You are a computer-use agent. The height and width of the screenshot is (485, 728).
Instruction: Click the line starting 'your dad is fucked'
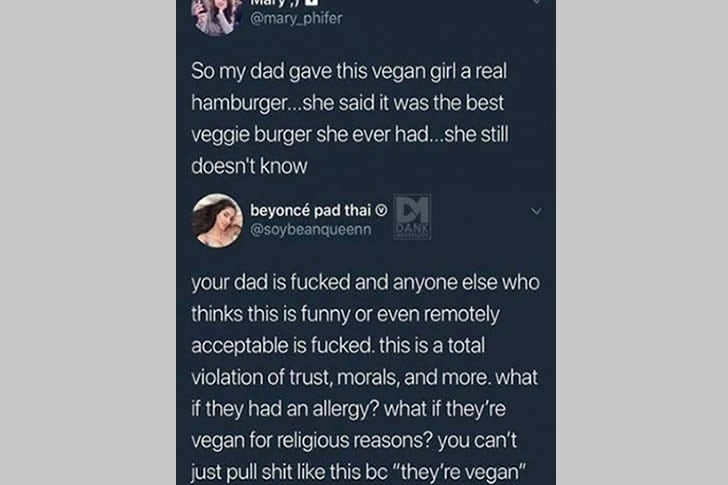(365, 283)
